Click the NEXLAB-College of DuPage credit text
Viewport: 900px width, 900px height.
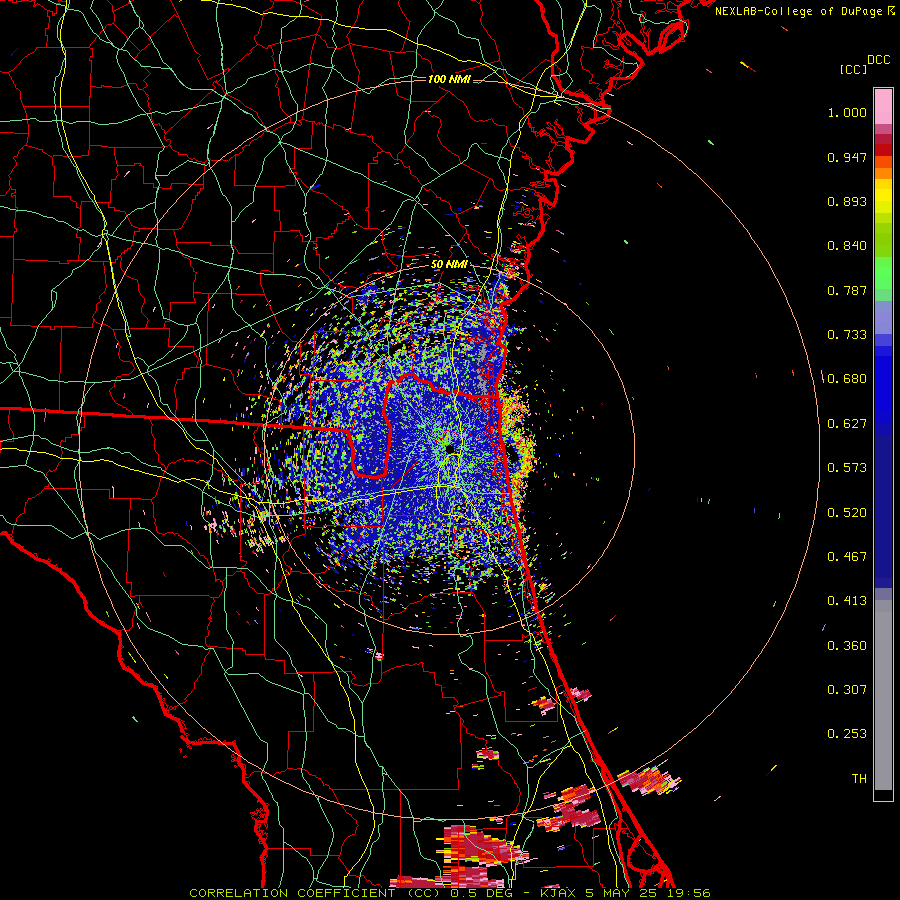point(799,11)
